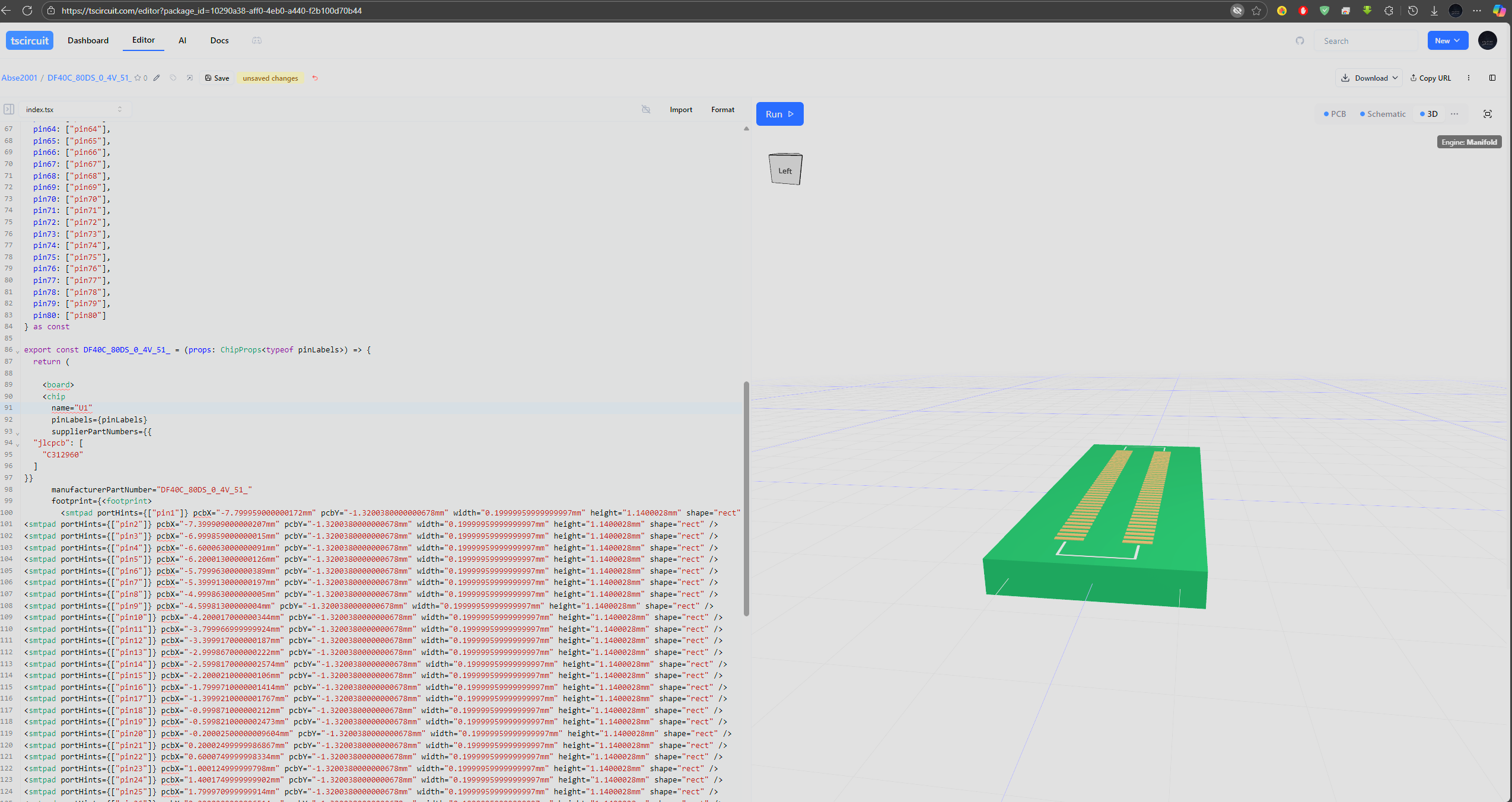Collapse the code fold at line 86
The height and width of the screenshot is (802, 1512).
[17, 351]
